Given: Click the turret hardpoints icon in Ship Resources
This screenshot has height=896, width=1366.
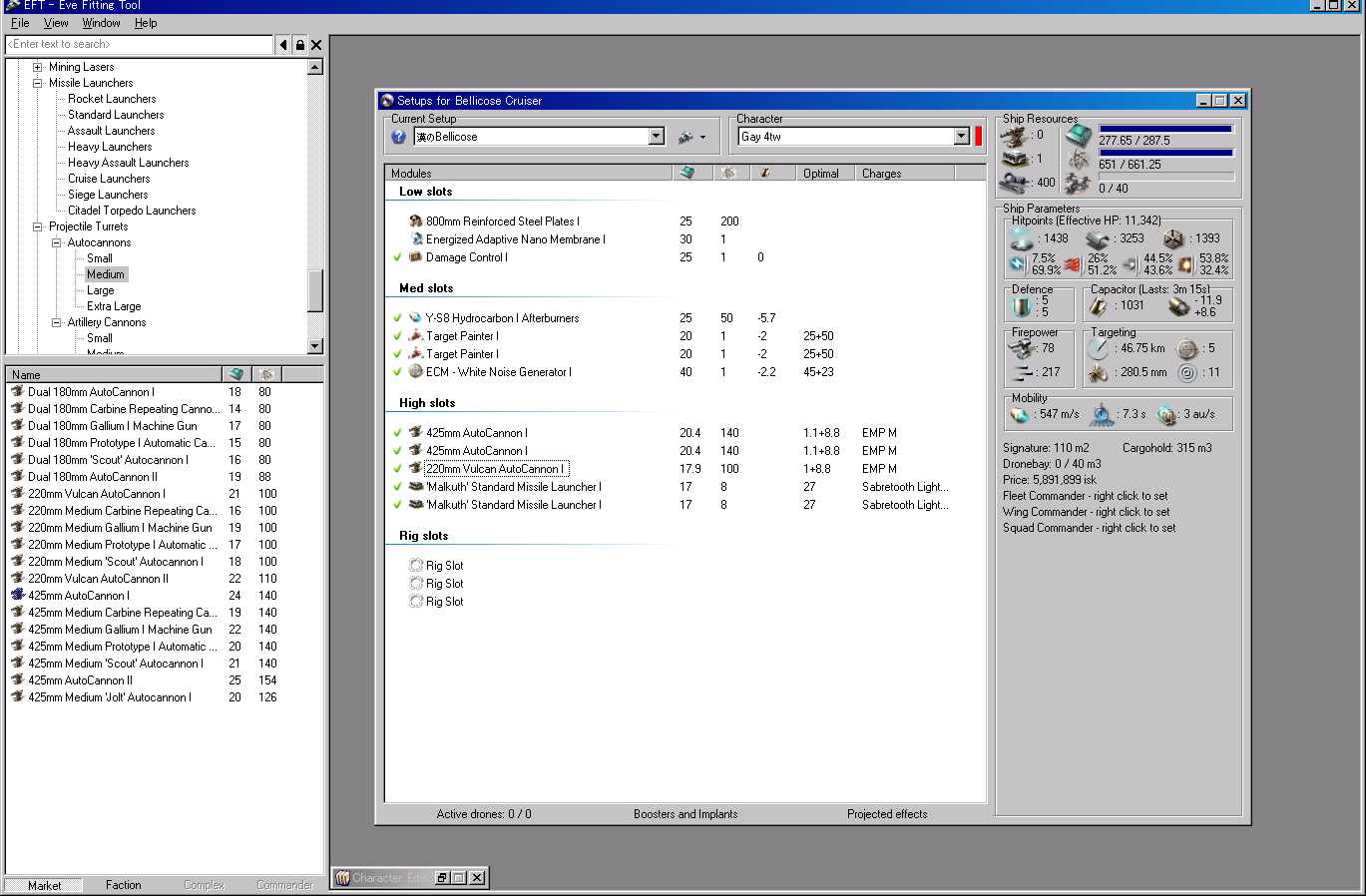Looking at the screenshot, I should click(x=1016, y=135).
